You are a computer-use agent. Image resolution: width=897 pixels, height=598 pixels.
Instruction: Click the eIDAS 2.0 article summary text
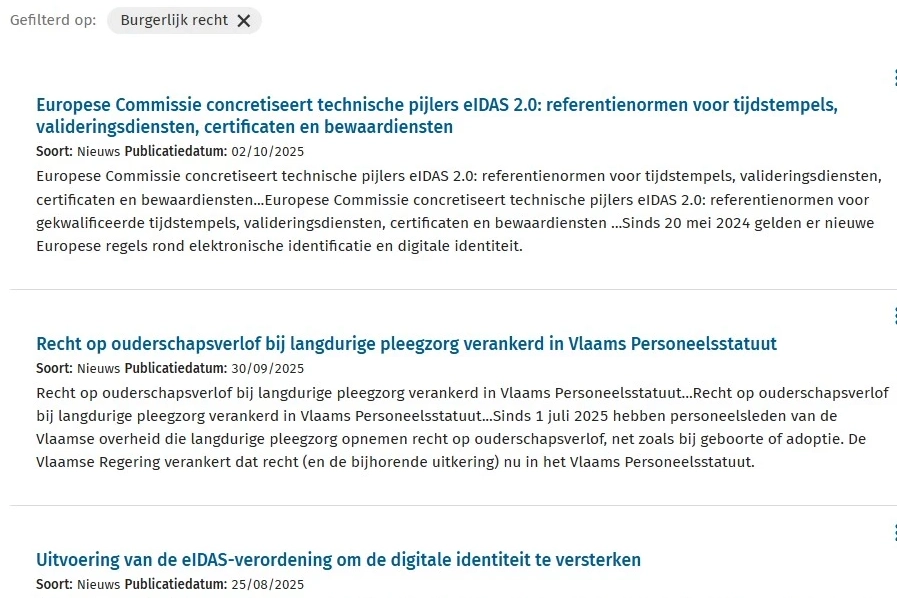pyautogui.click(x=458, y=211)
